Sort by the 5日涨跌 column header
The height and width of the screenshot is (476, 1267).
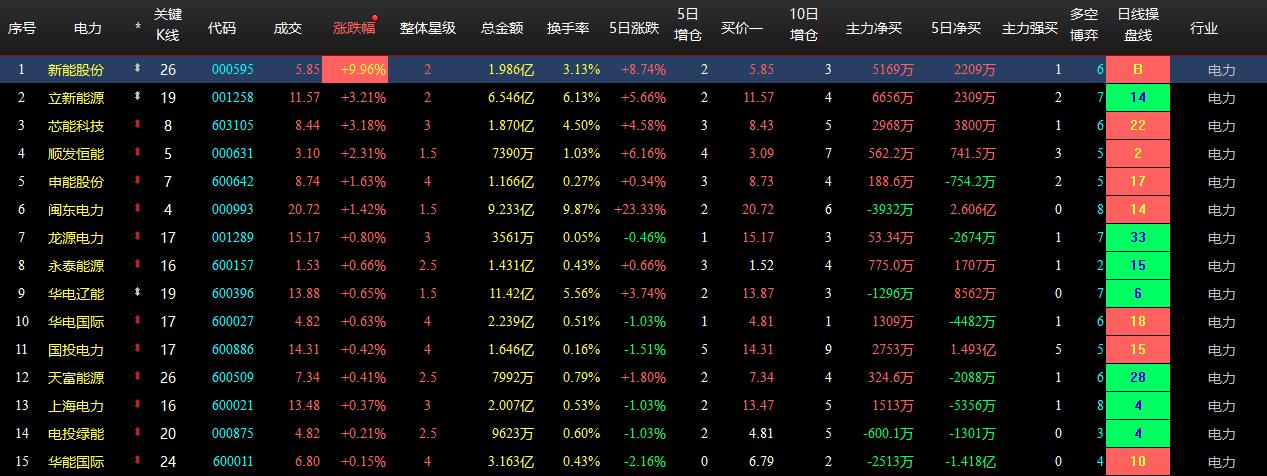coord(634,28)
